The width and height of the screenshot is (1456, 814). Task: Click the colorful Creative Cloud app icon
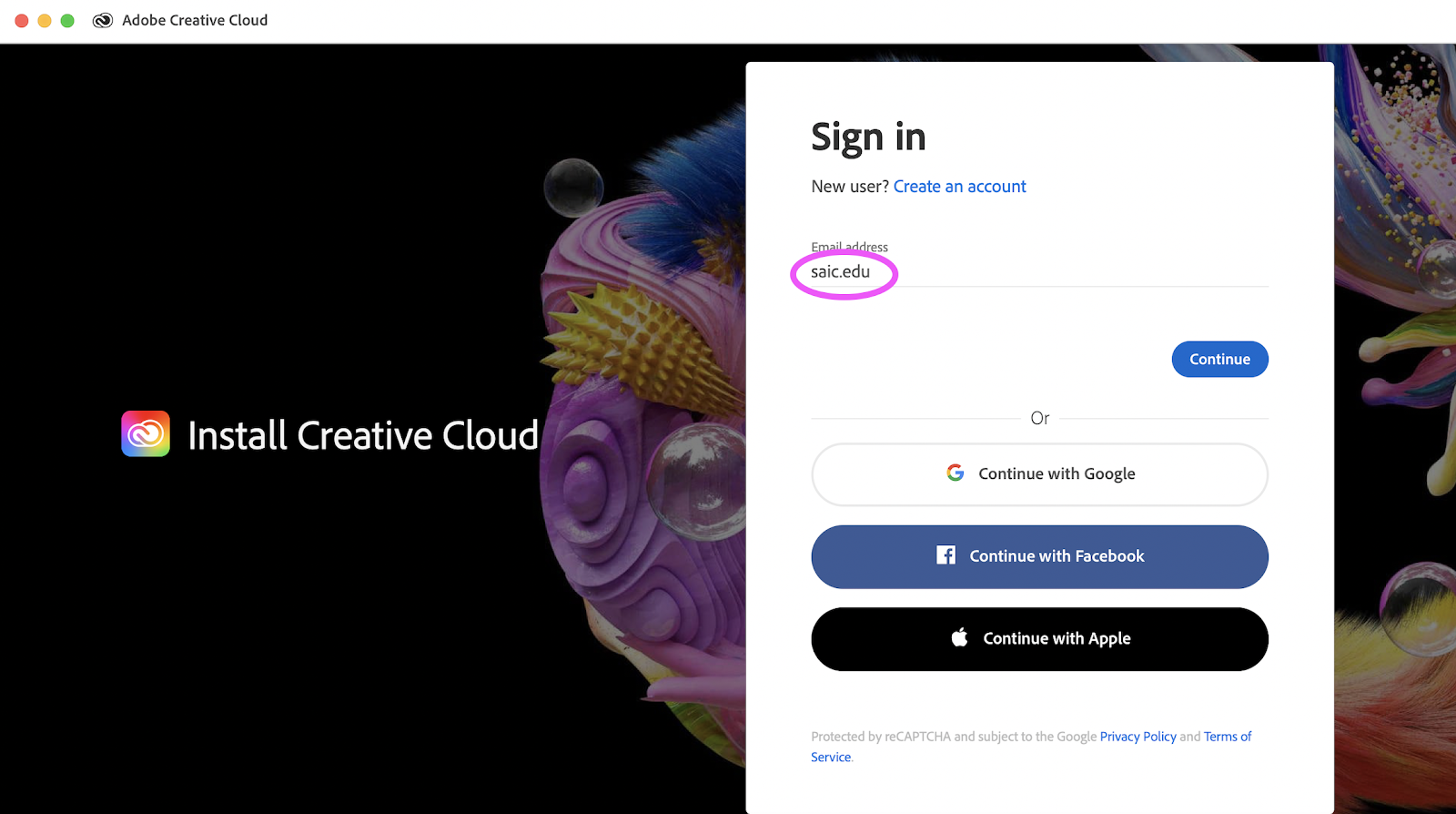click(x=146, y=433)
